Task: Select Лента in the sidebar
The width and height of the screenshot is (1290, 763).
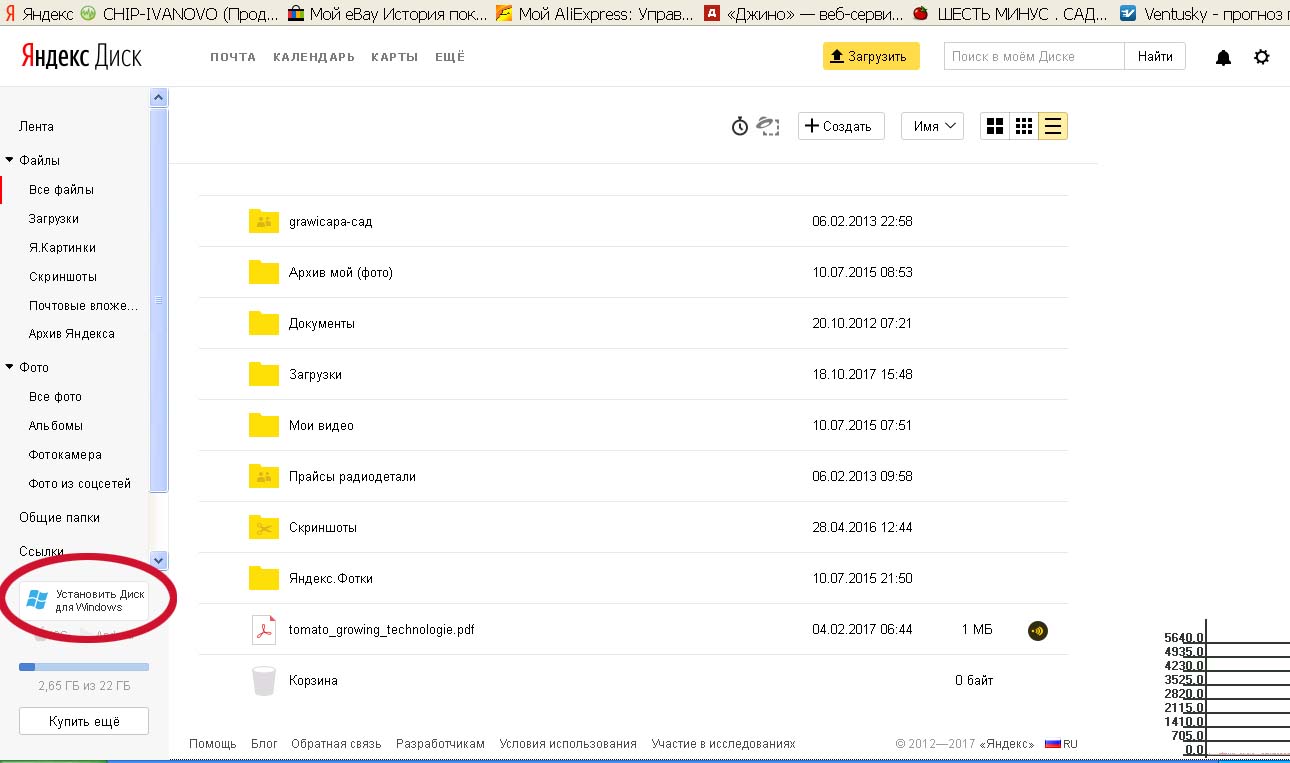Action: [36, 127]
